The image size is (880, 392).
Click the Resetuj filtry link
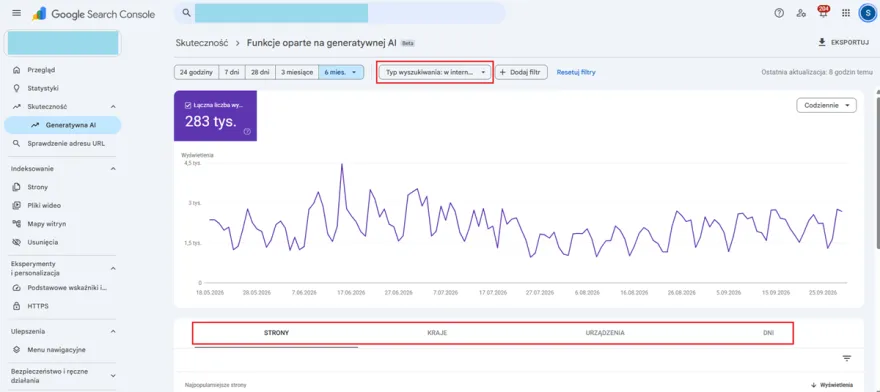point(576,72)
